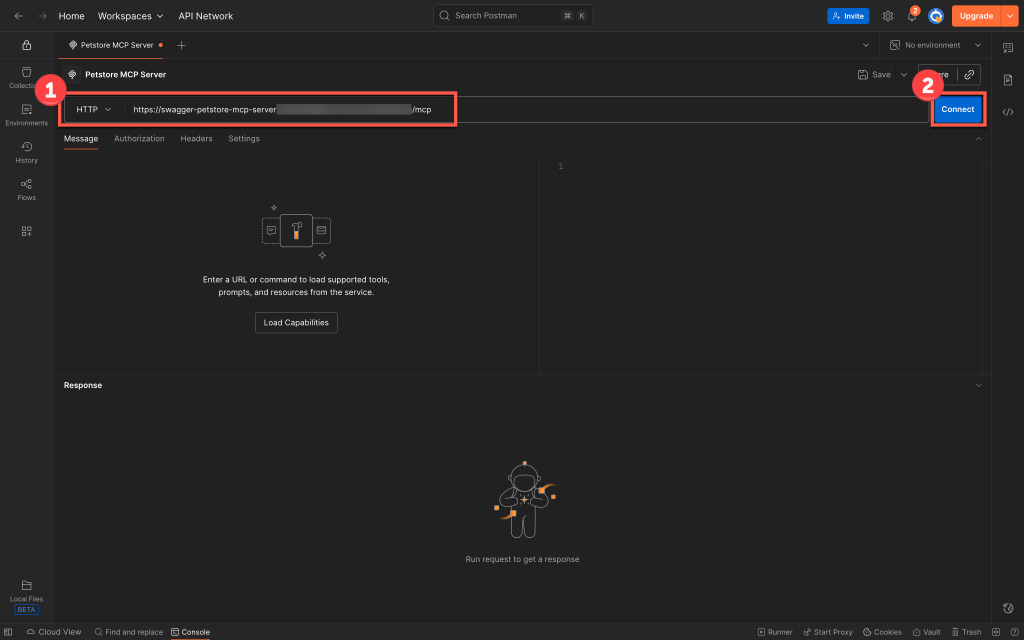Switch to the Headers tab
The image size is (1024, 640).
point(196,139)
